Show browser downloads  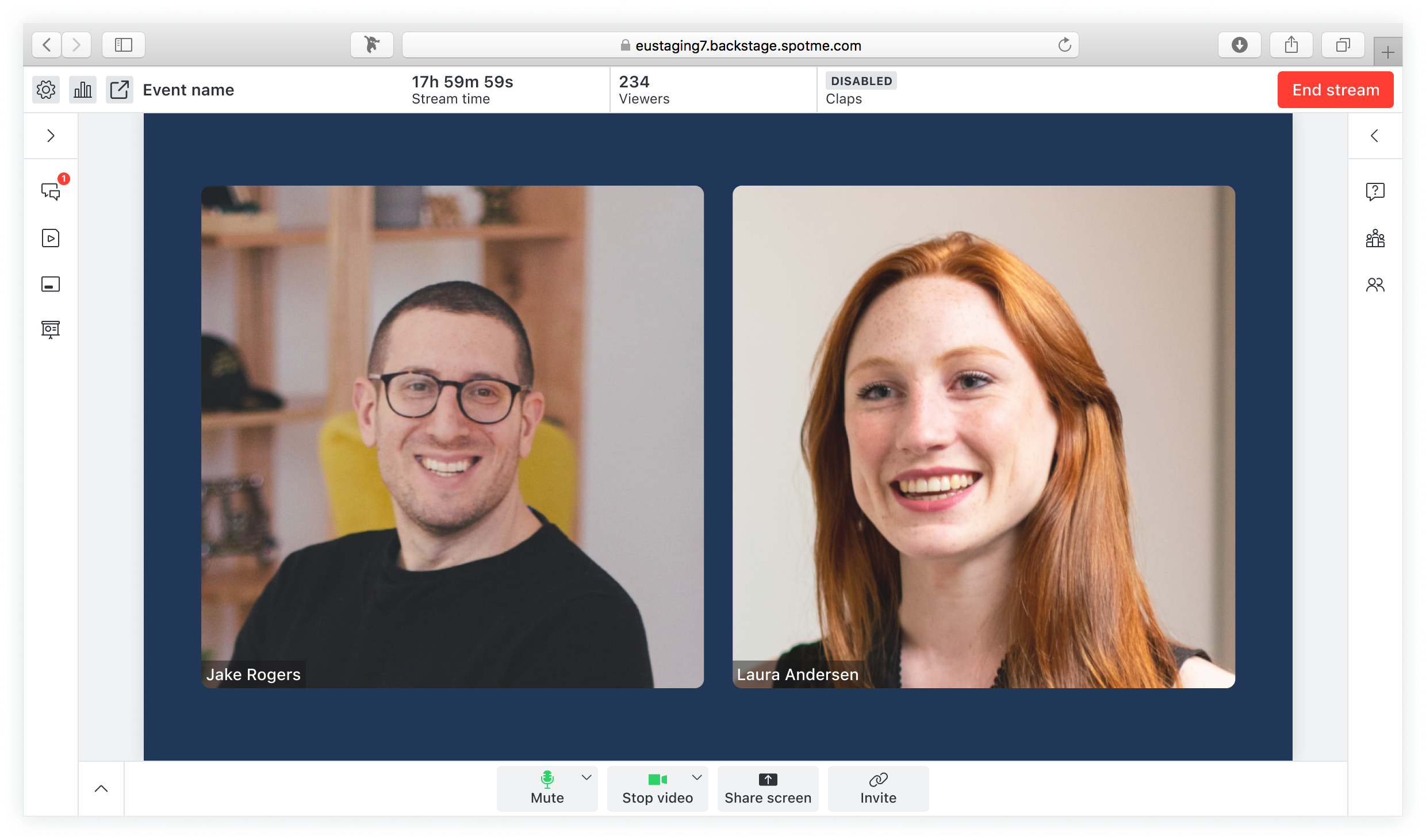point(1240,45)
